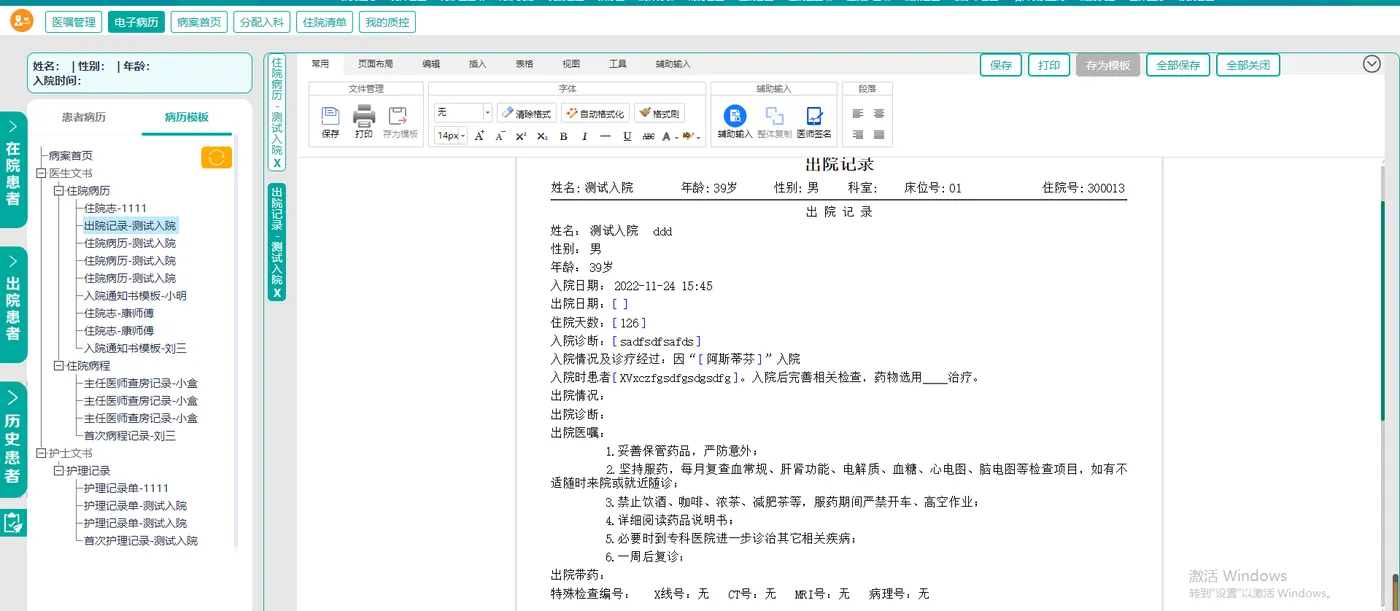Collapse the 住院病程 tree node
The height and width of the screenshot is (611, 1400).
click(58, 365)
